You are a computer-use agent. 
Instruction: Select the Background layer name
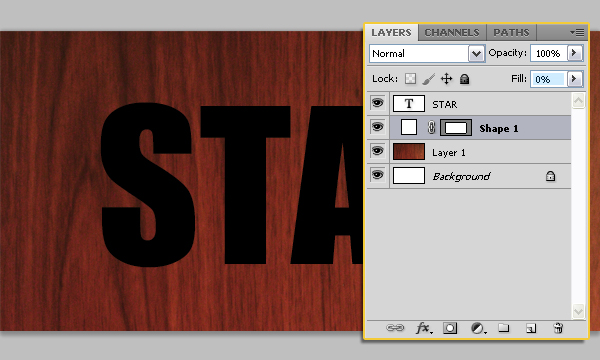tap(461, 176)
